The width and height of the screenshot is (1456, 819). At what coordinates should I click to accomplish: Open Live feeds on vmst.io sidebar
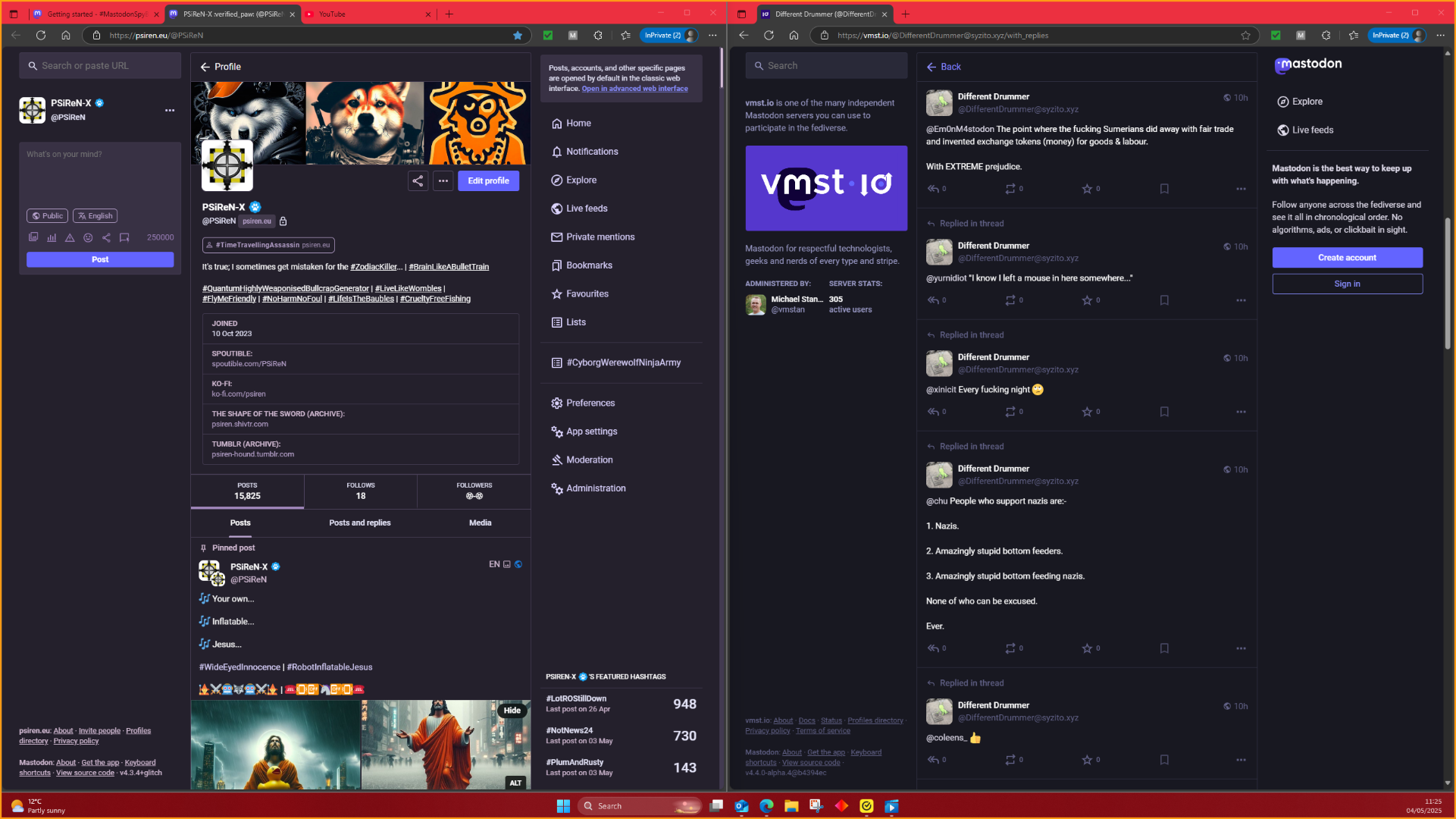(x=1312, y=130)
